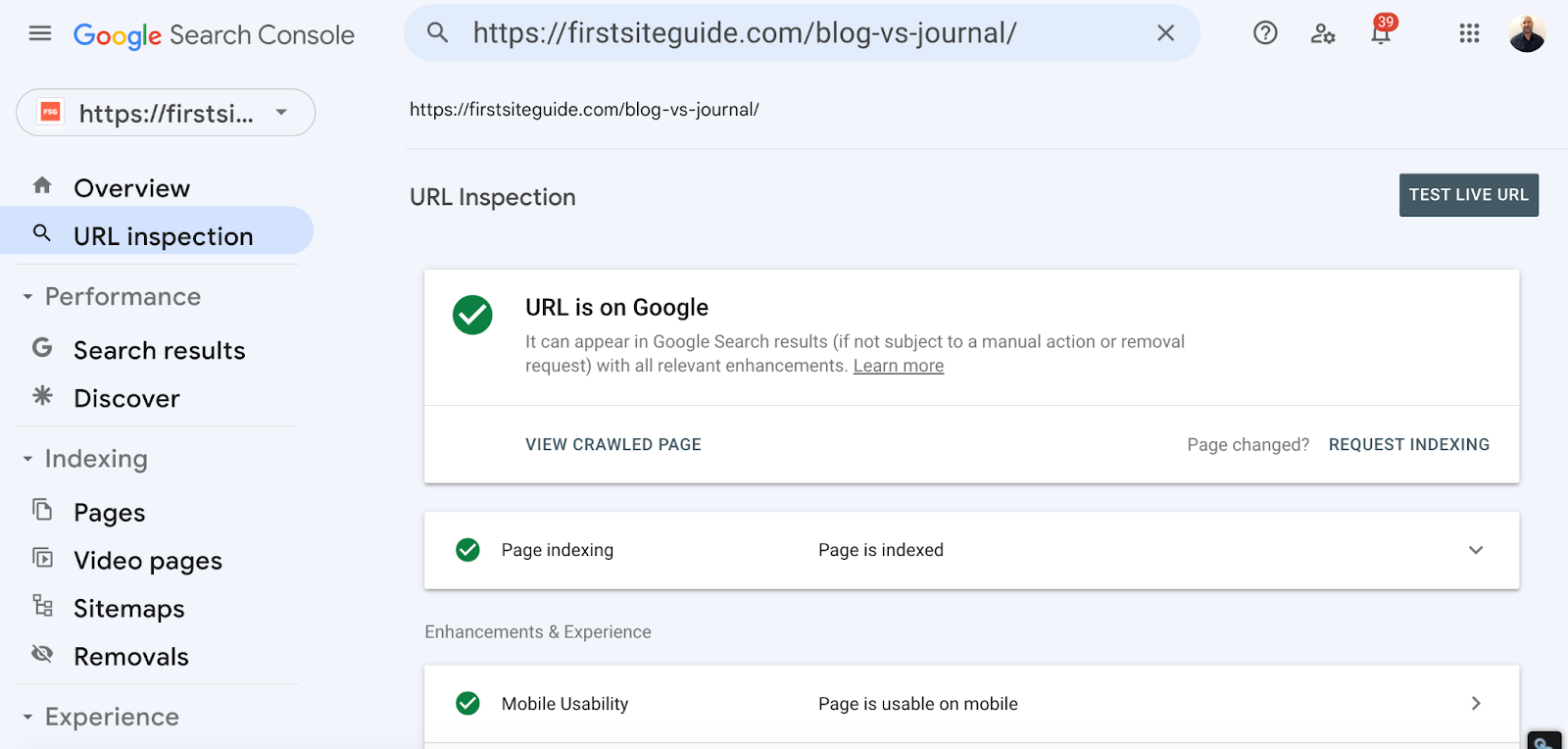Click the search magnifier icon in search bar
1568x749 pixels.
pyautogui.click(x=438, y=33)
